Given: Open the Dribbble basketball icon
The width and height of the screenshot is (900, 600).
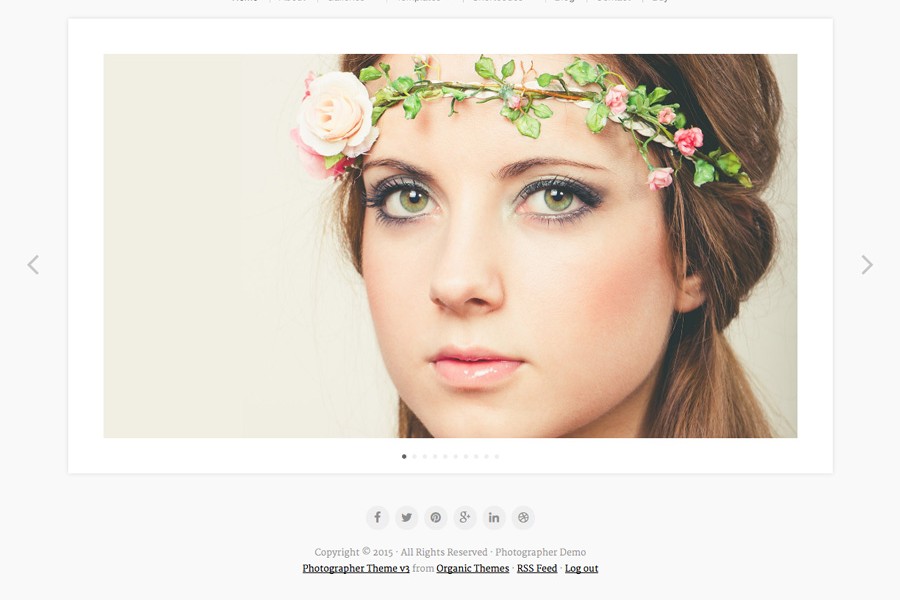Looking at the screenshot, I should pyautogui.click(x=523, y=517).
